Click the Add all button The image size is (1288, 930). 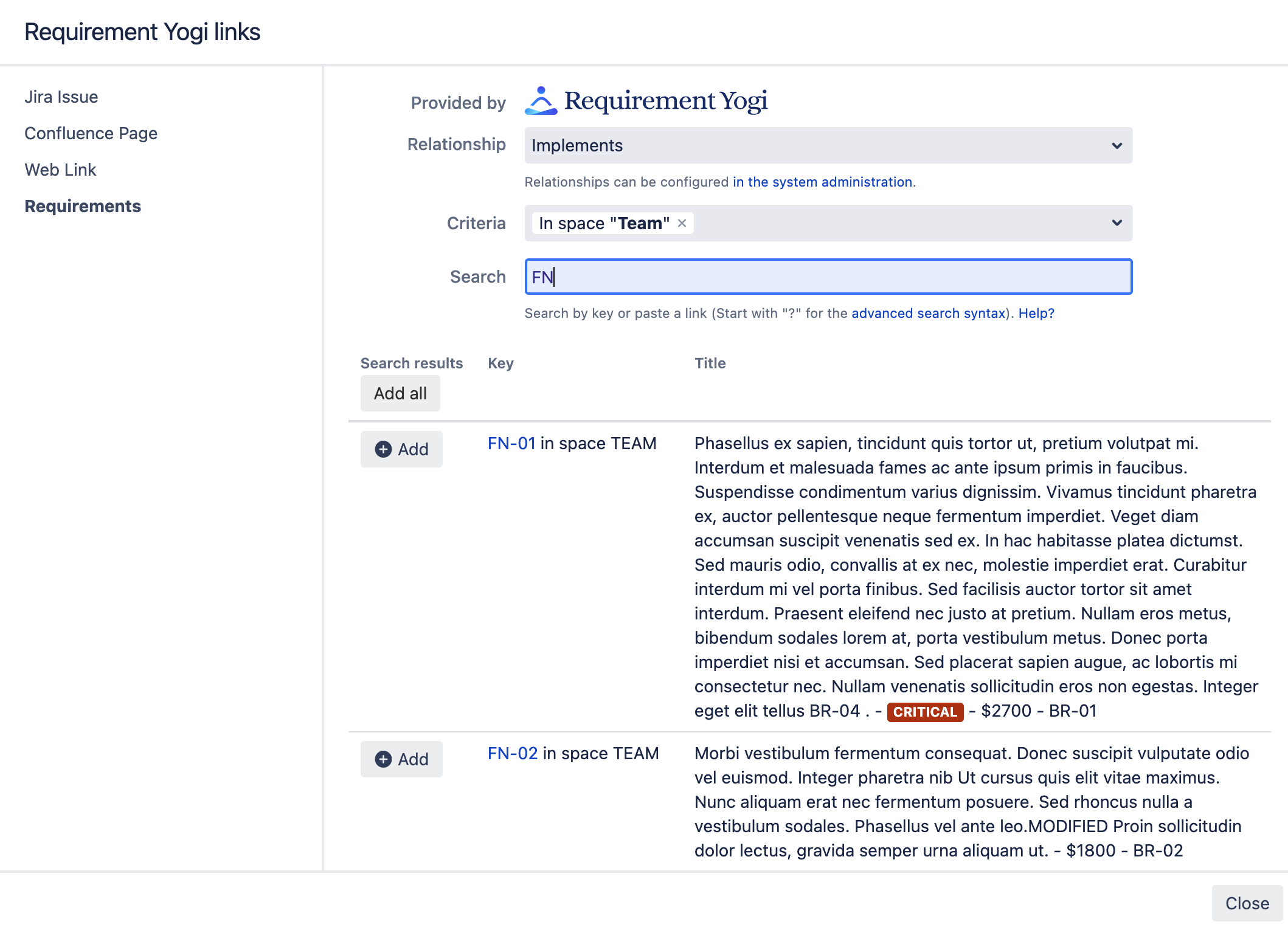click(x=400, y=393)
